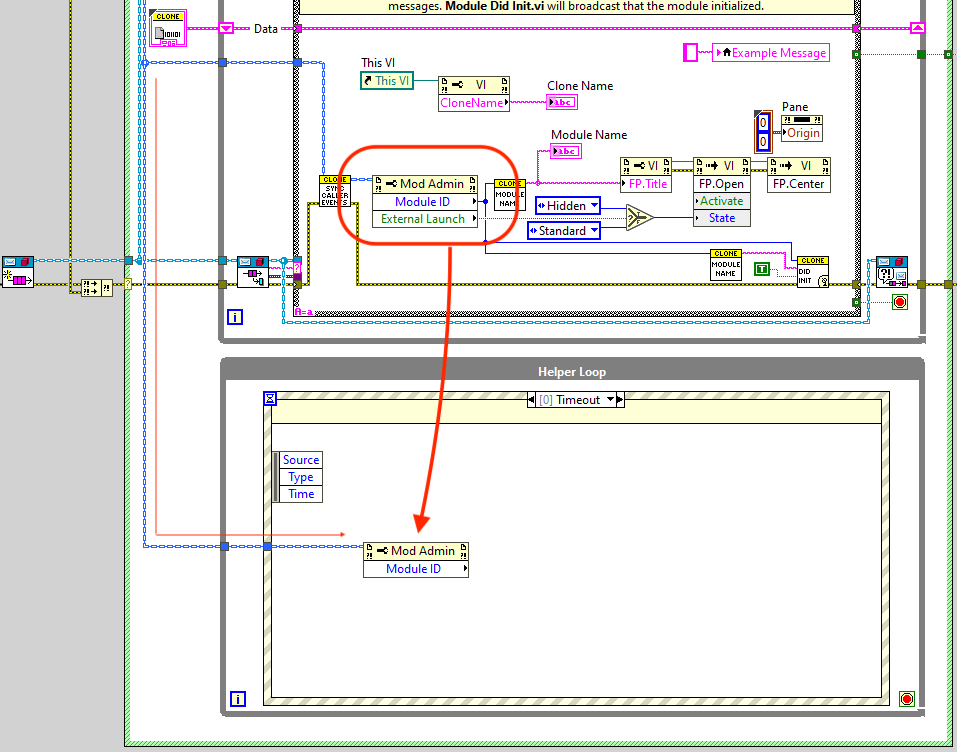Image resolution: width=957 pixels, height=752 pixels.
Task: Open the Timeout event case dropdown arrow
Action: [610, 400]
